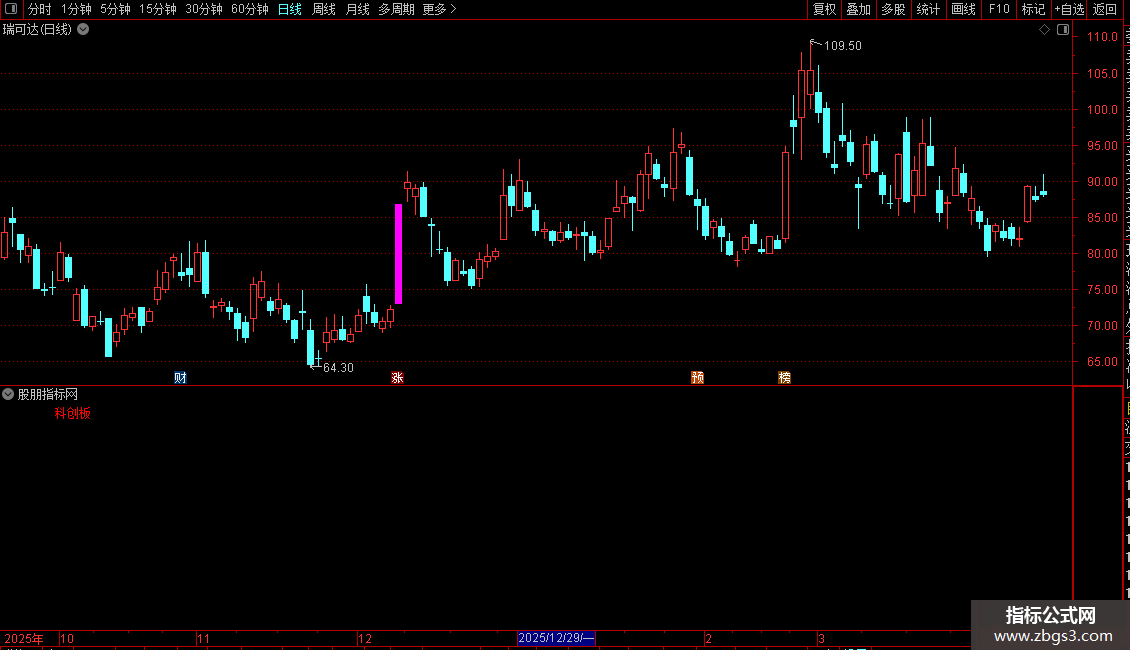Open the 榜 leaderboard event marker
The height and width of the screenshot is (650, 1130).
[785, 378]
